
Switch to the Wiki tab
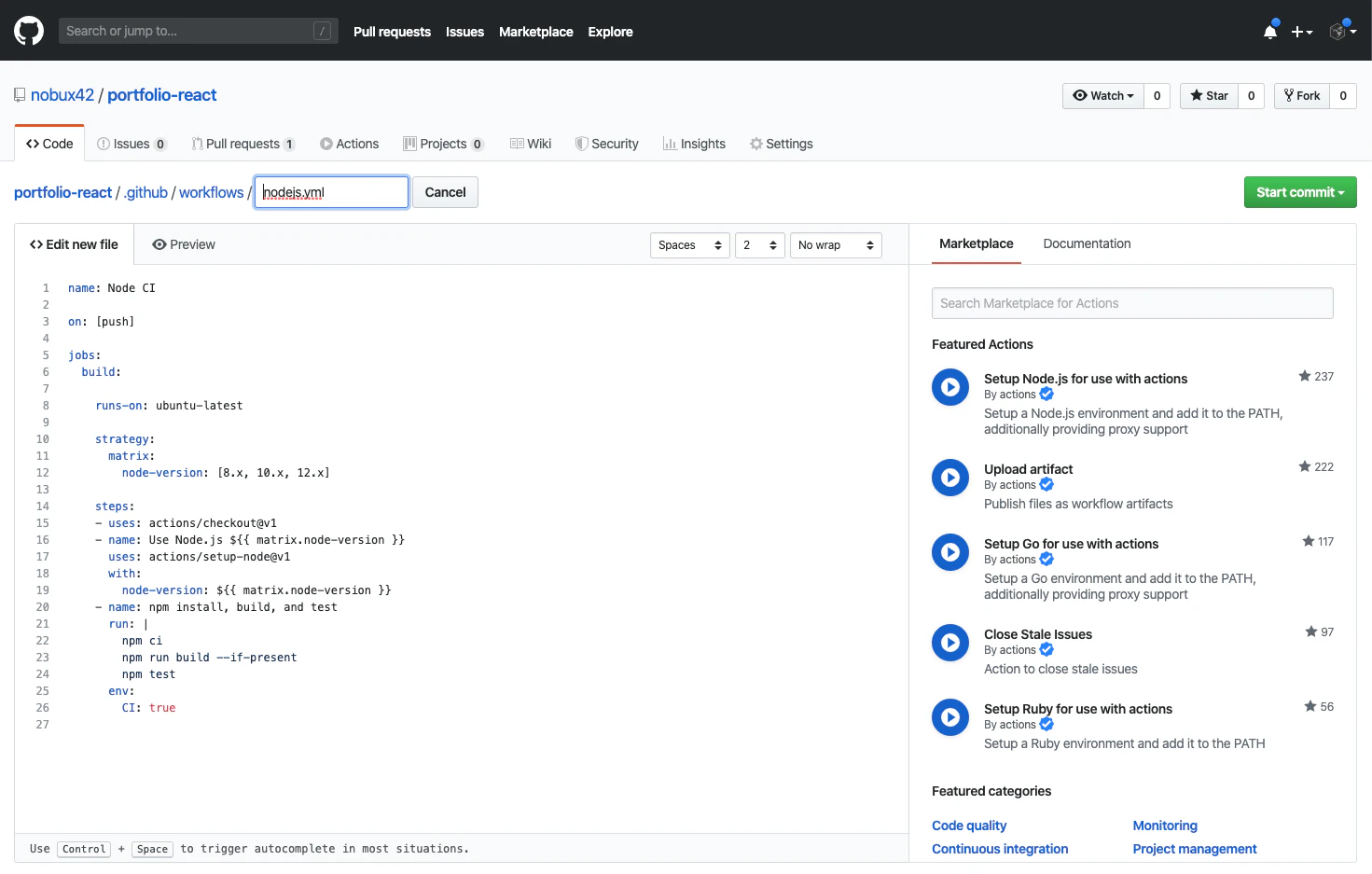[x=531, y=144]
